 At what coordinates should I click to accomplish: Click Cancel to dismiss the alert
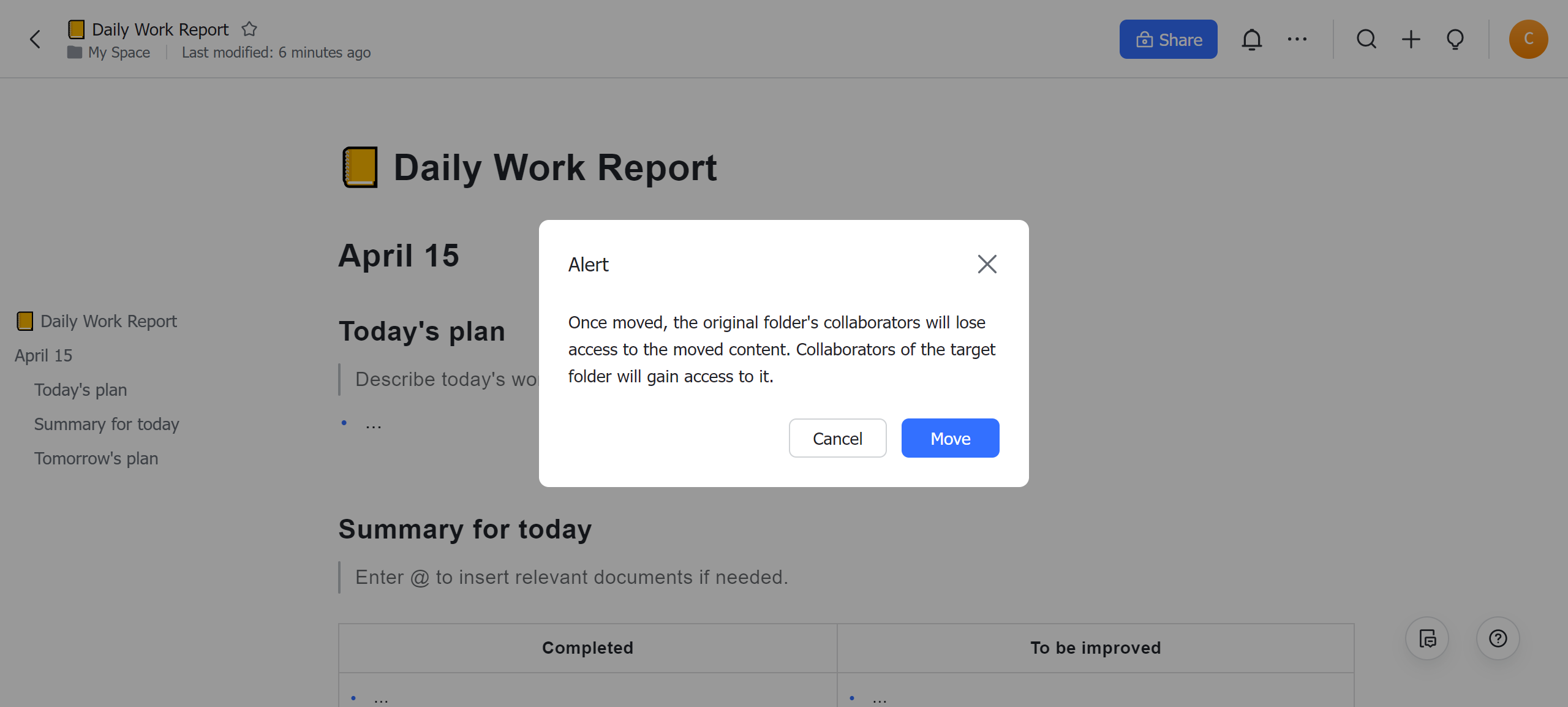(x=838, y=437)
